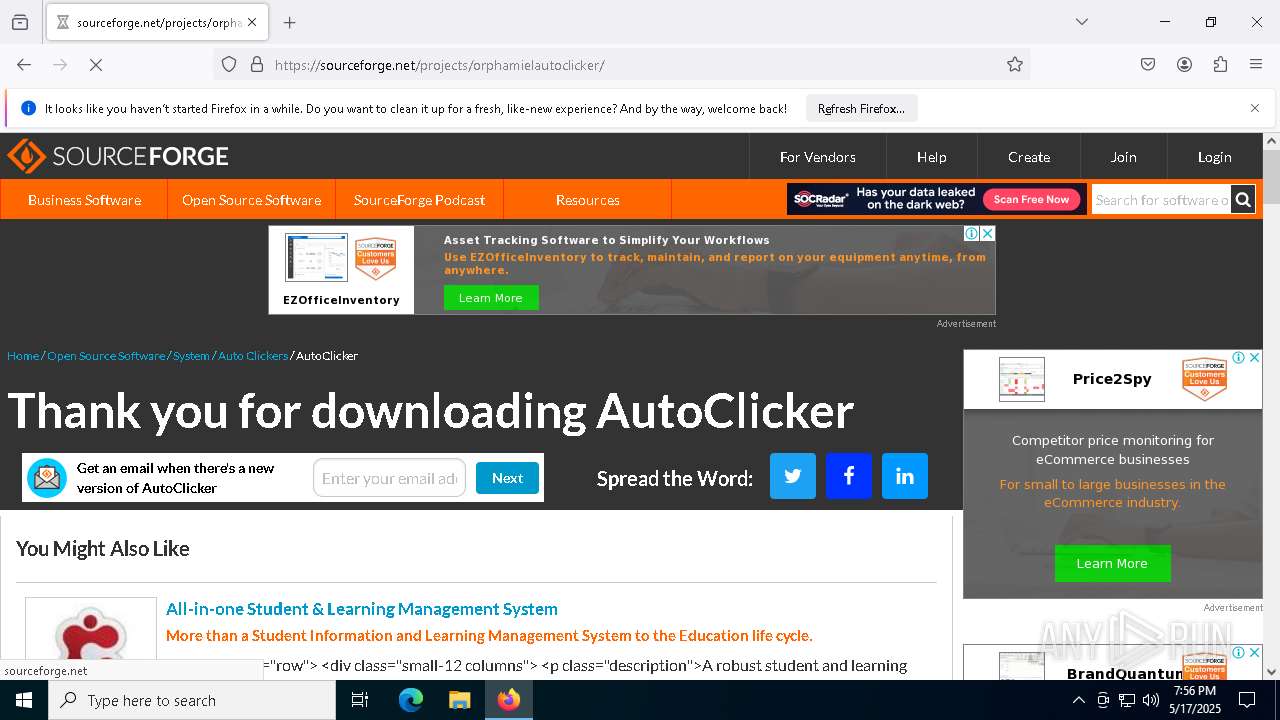The width and height of the screenshot is (1280, 720).
Task: Stop loading the page
Action: tap(97, 65)
